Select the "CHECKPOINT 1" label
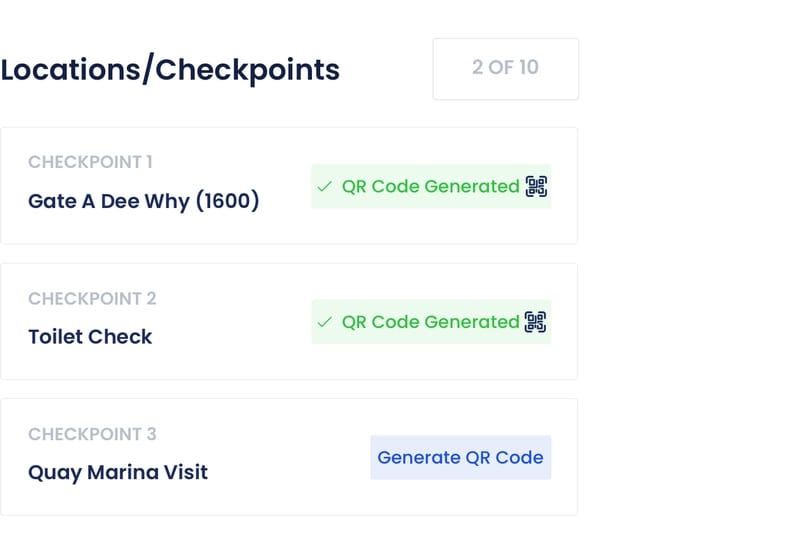This screenshot has height=556, width=800. click(x=90, y=162)
